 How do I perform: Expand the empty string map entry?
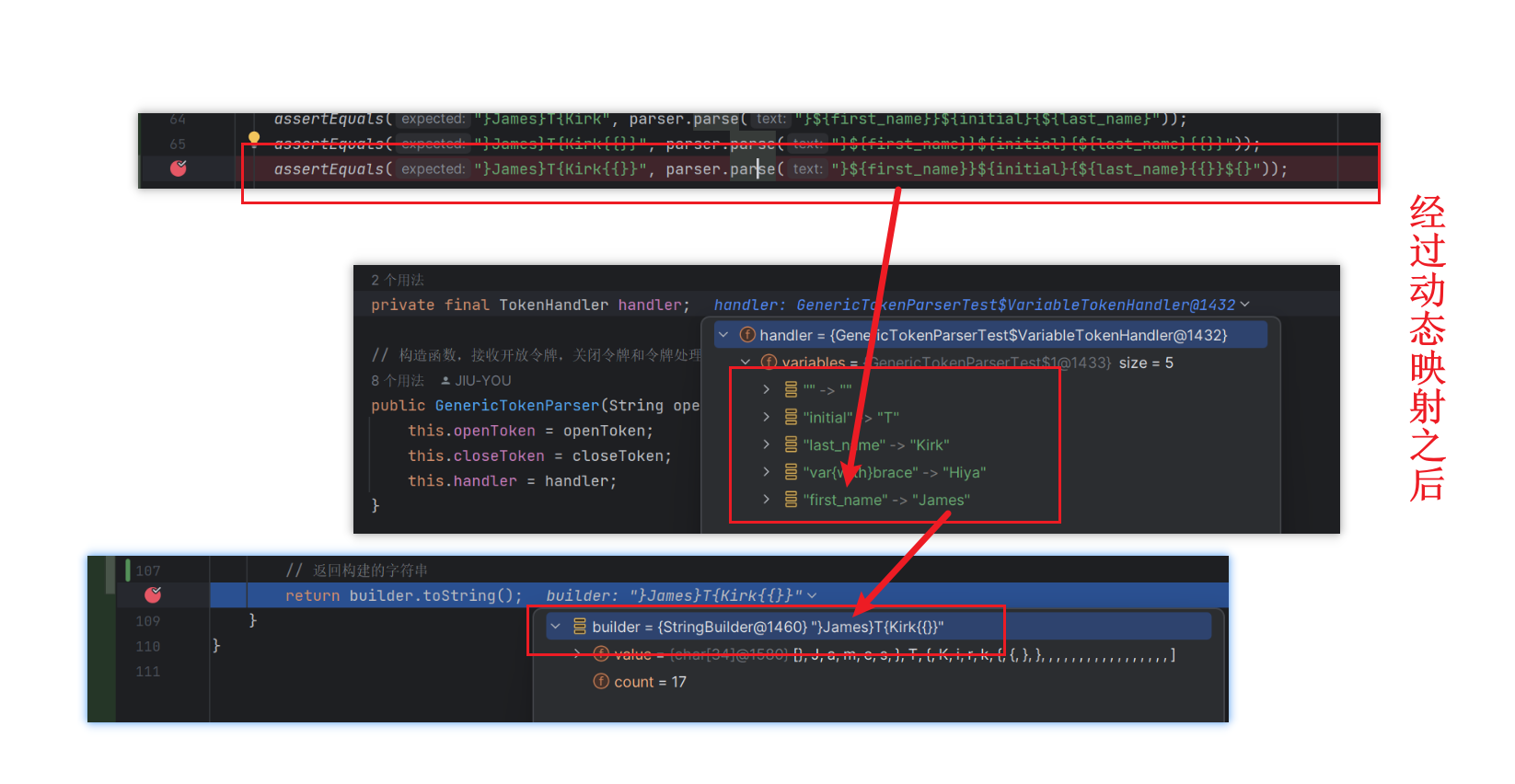(766, 390)
